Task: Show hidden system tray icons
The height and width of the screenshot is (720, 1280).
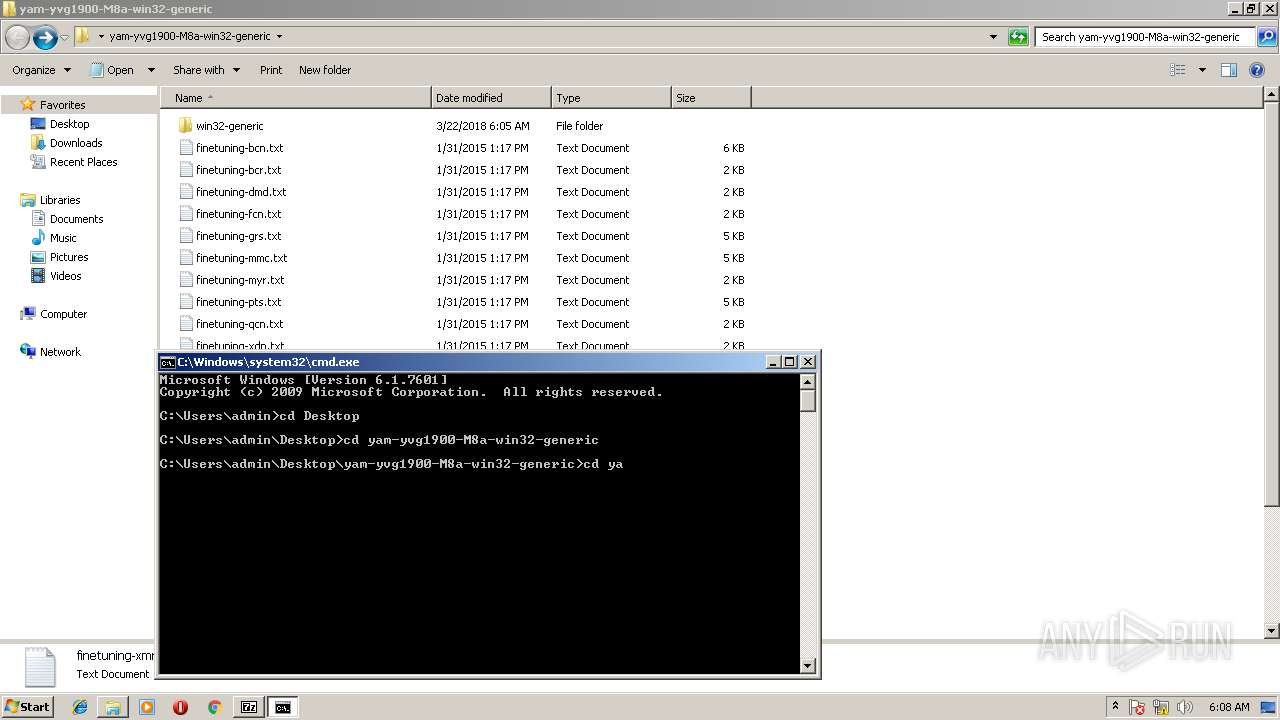Action: [x=1115, y=706]
